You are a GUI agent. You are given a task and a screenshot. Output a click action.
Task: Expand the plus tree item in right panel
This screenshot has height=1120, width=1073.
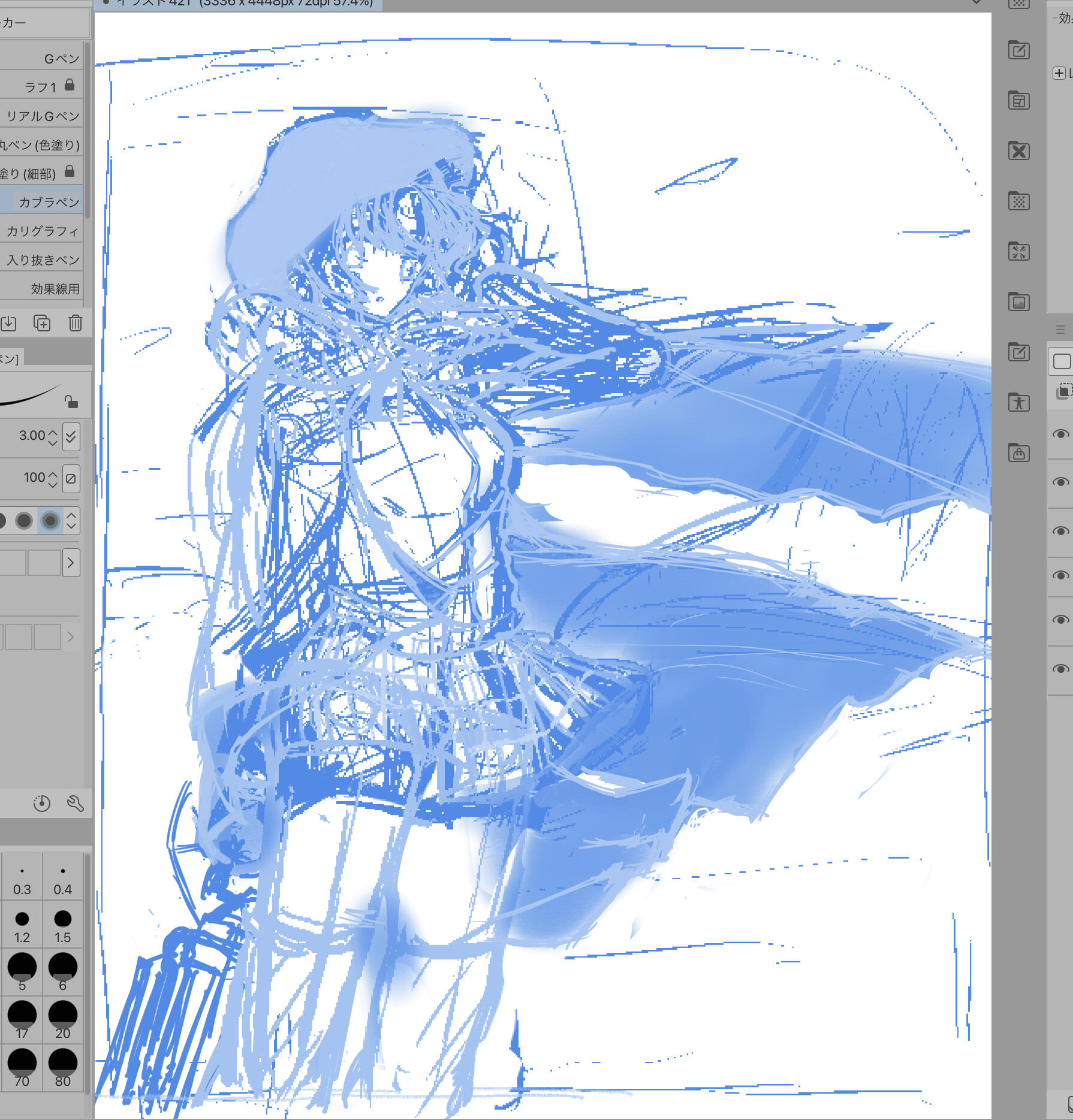(1059, 73)
